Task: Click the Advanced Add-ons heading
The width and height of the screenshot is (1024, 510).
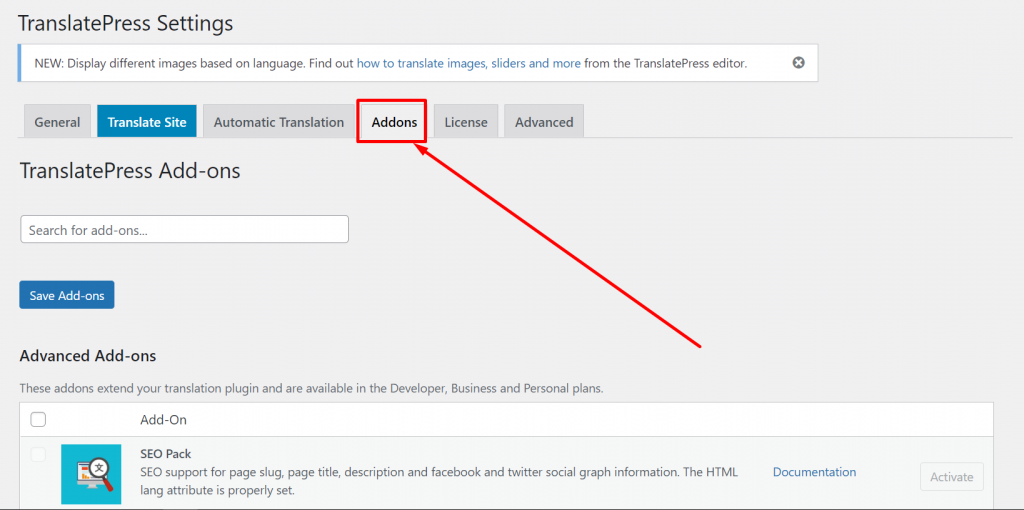Action: [88, 356]
